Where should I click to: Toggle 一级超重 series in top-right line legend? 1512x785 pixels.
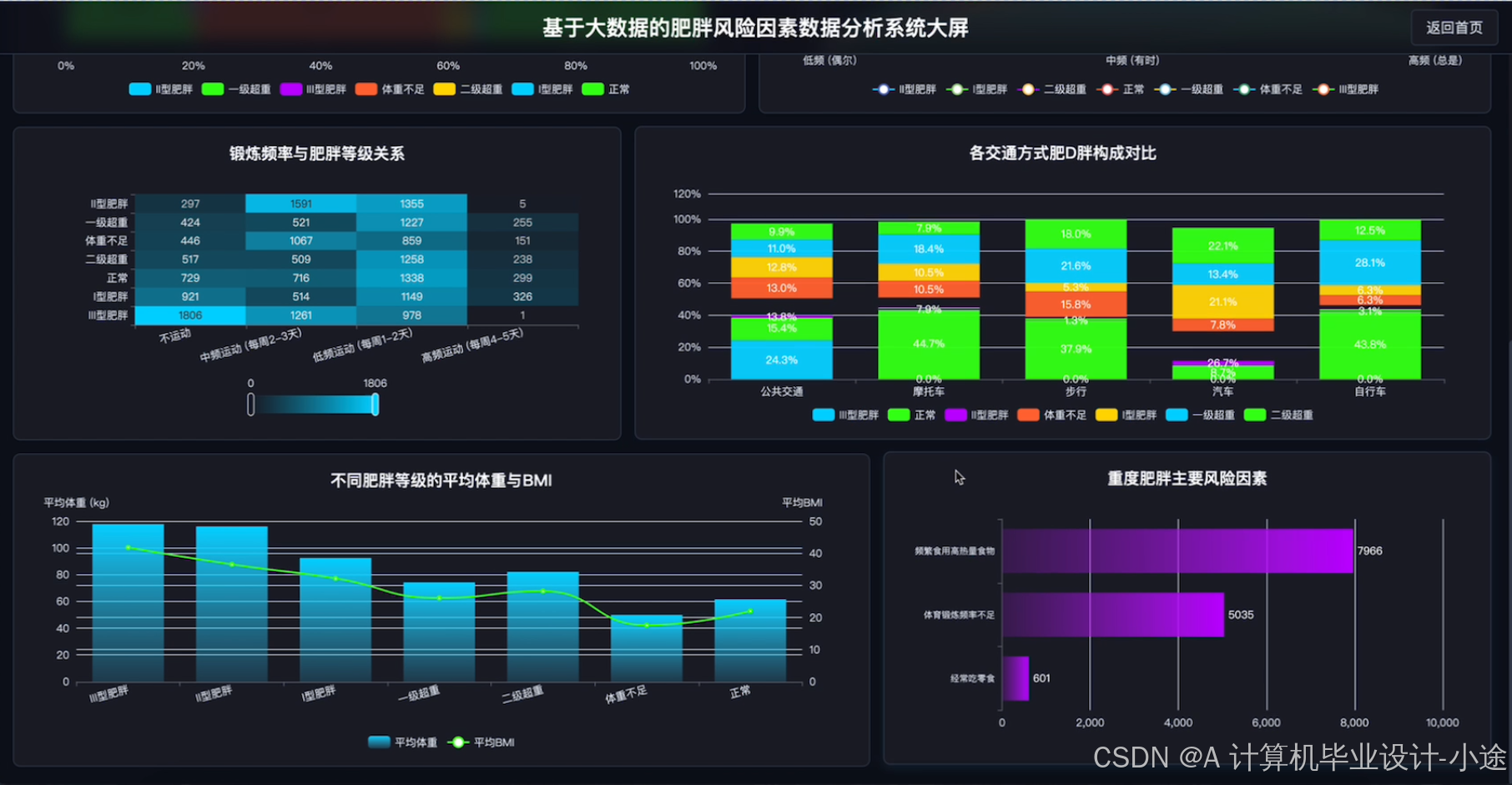click(1188, 89)
